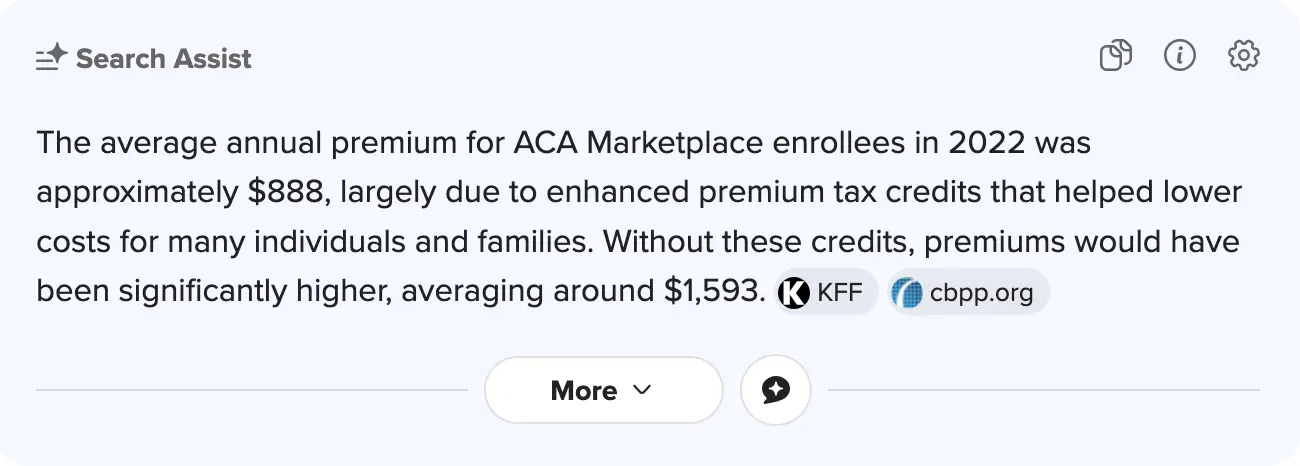Open the chat bubble follow-up button
This screenshot has width=1300, height=466.
[776, 390]
